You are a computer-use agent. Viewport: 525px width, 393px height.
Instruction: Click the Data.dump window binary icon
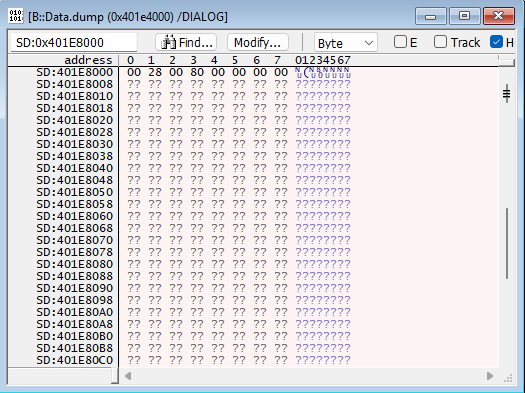point(15,16)
